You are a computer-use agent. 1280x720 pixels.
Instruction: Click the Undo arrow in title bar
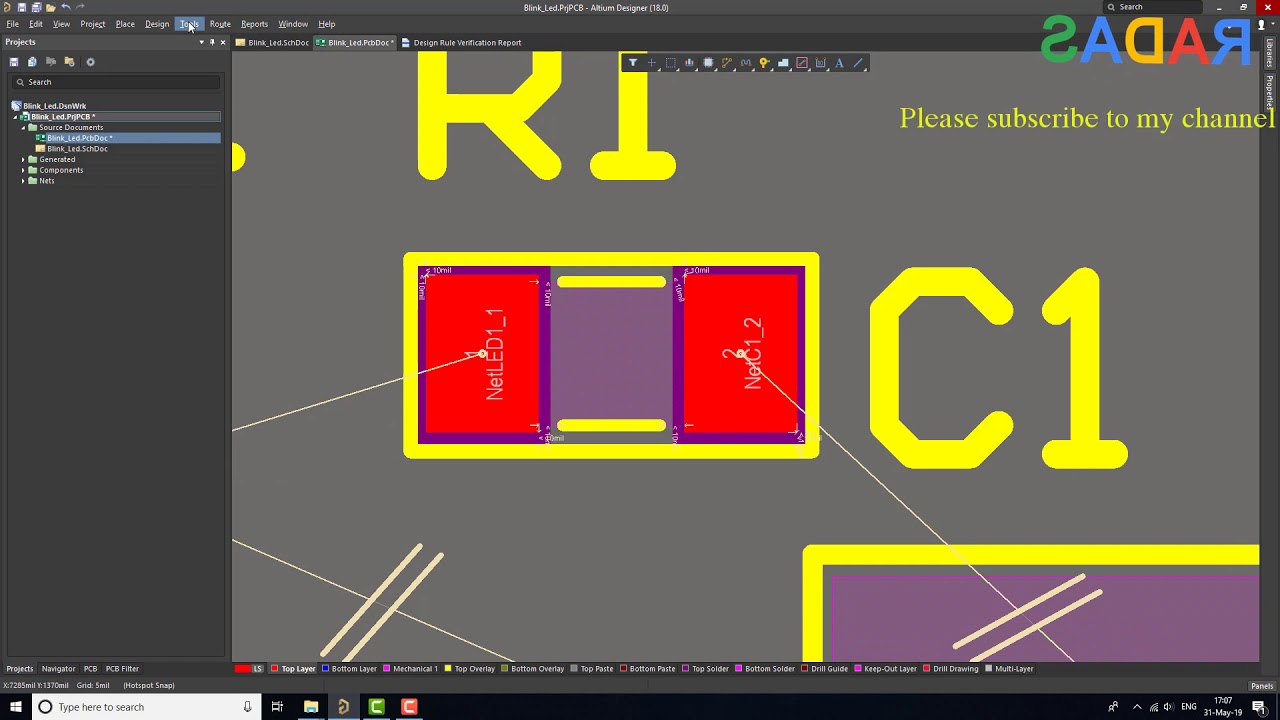[x=65, y=7]
